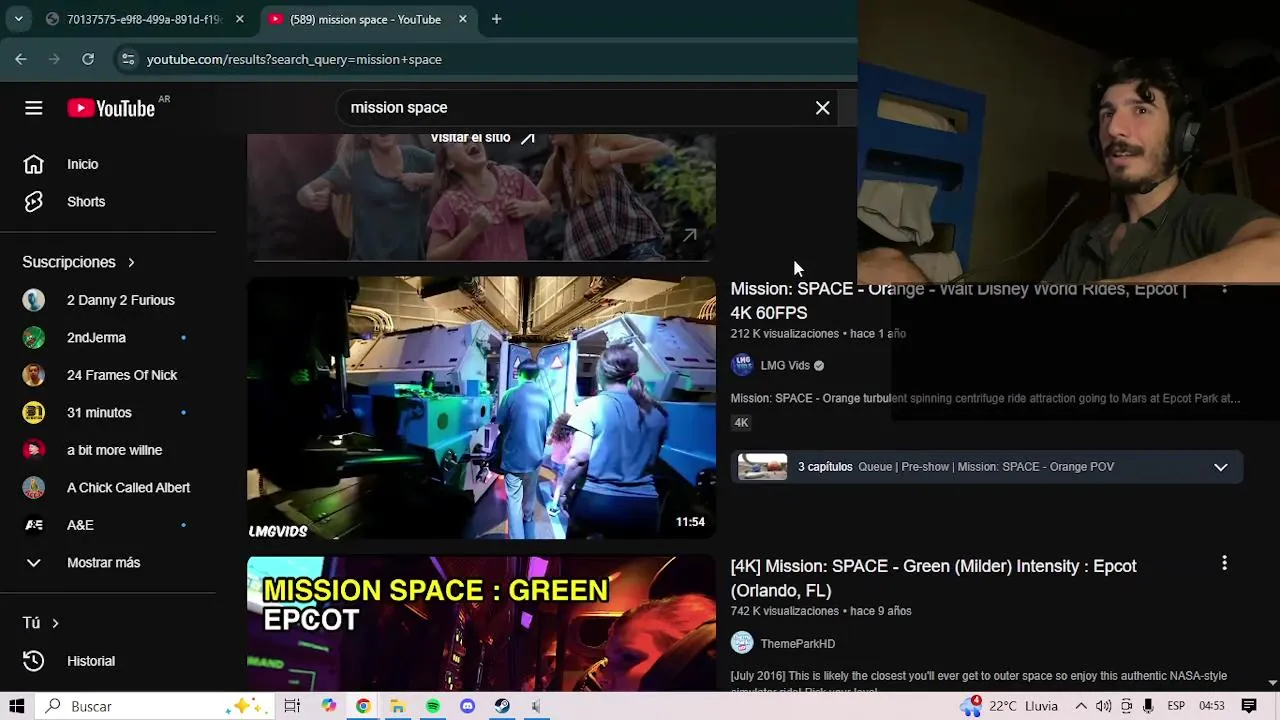Open the Tú section
Image resolution: width=1280 pixels, height=720 pixels.
(41, 623)
